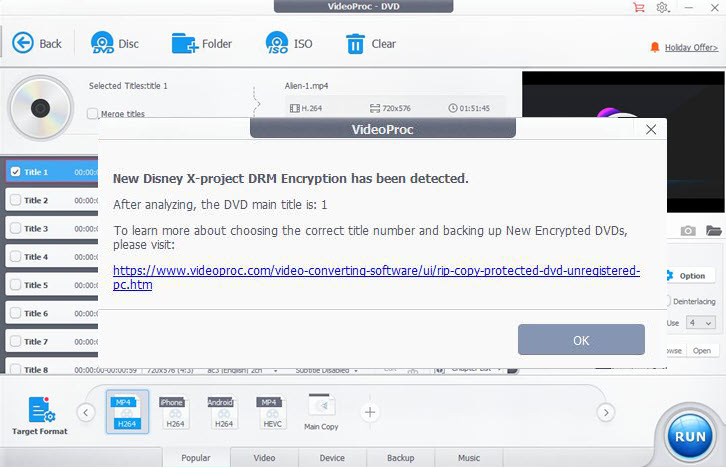Switch to the Backup tab
726x468 pixels.
(x=401, y=457)
